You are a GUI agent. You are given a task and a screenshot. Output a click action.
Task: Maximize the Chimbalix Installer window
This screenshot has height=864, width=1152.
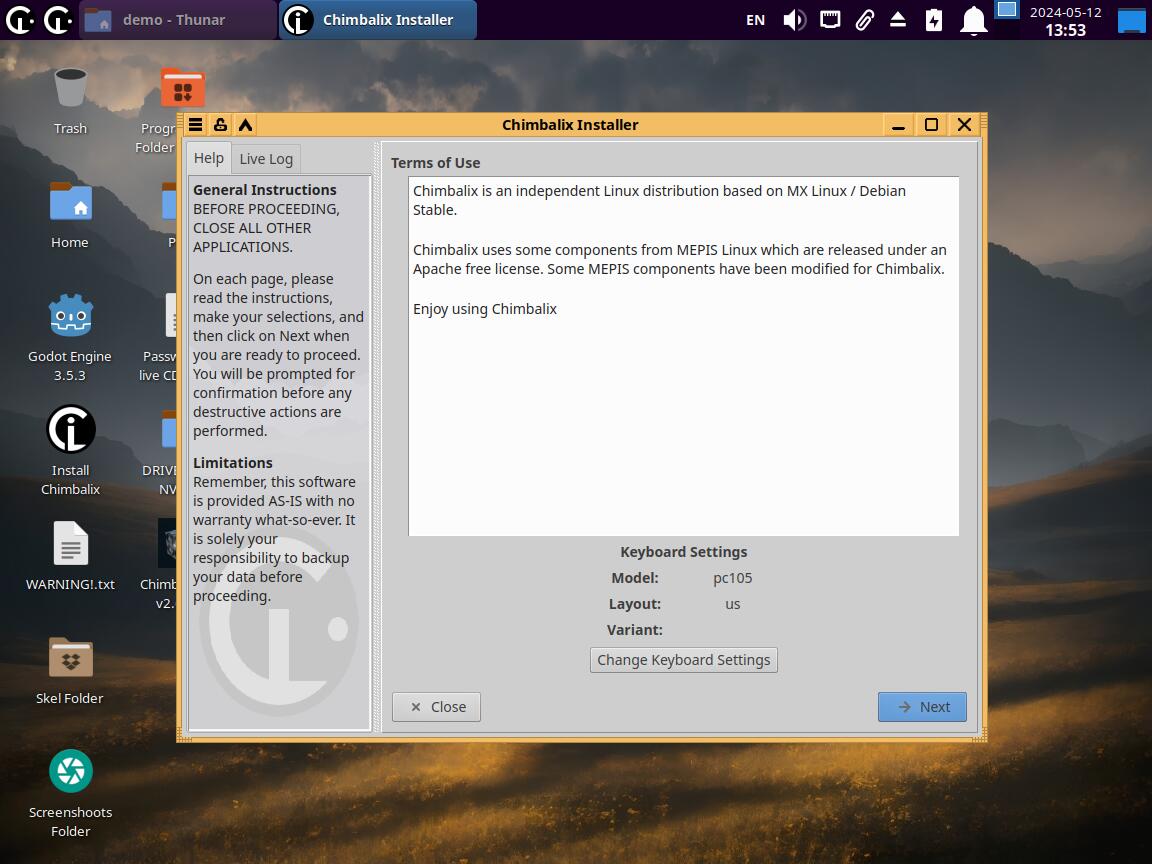[x=931, y=125]
